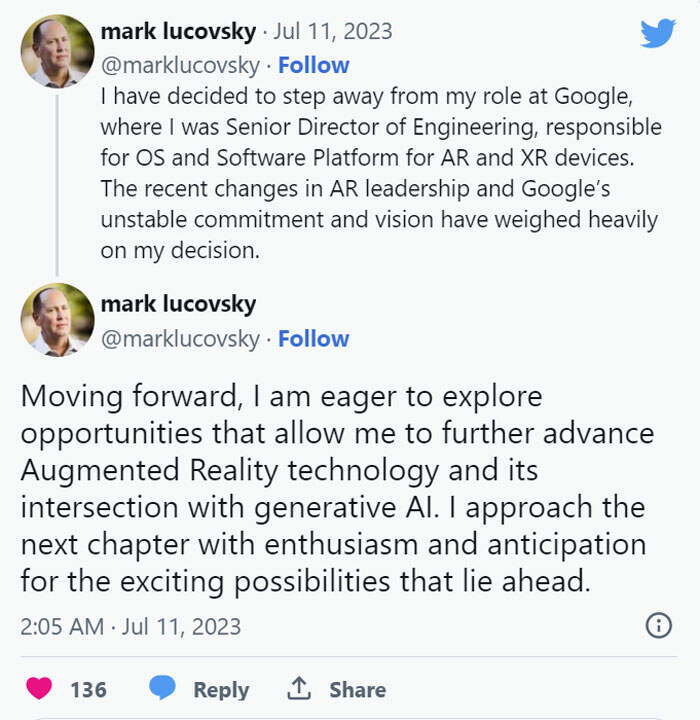Screen dimensions: 700x720
Task: Click the blue reply speech bubble icon
Action: tap(162, 689)
